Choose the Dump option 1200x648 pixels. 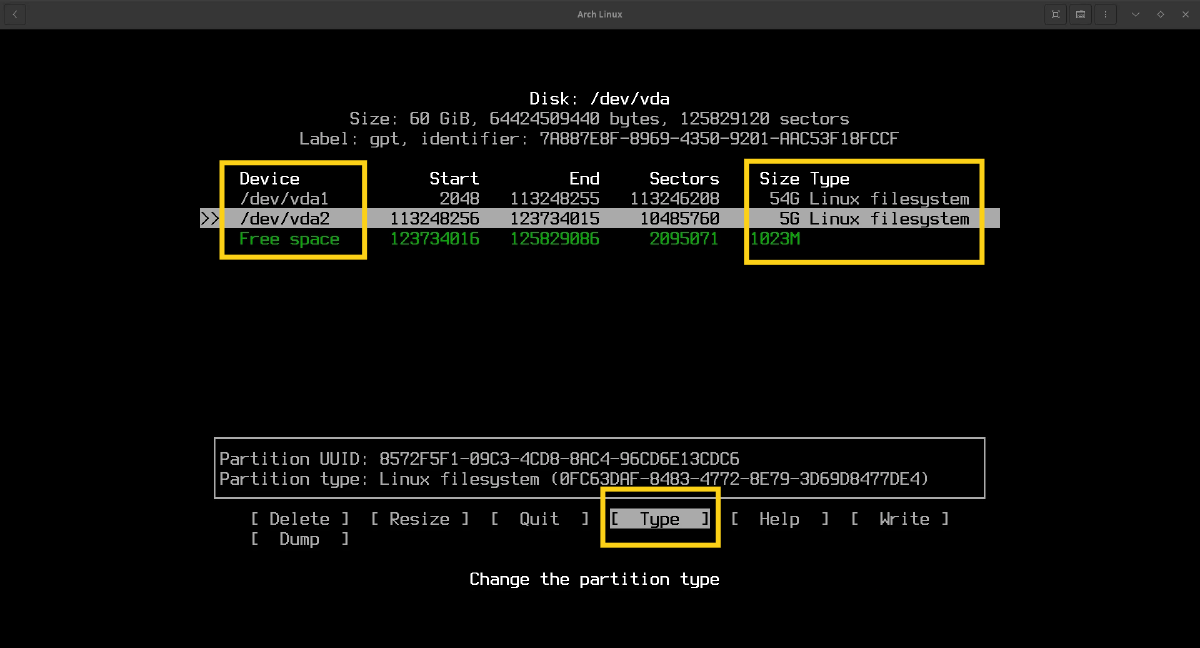click(x=299, y=539)
